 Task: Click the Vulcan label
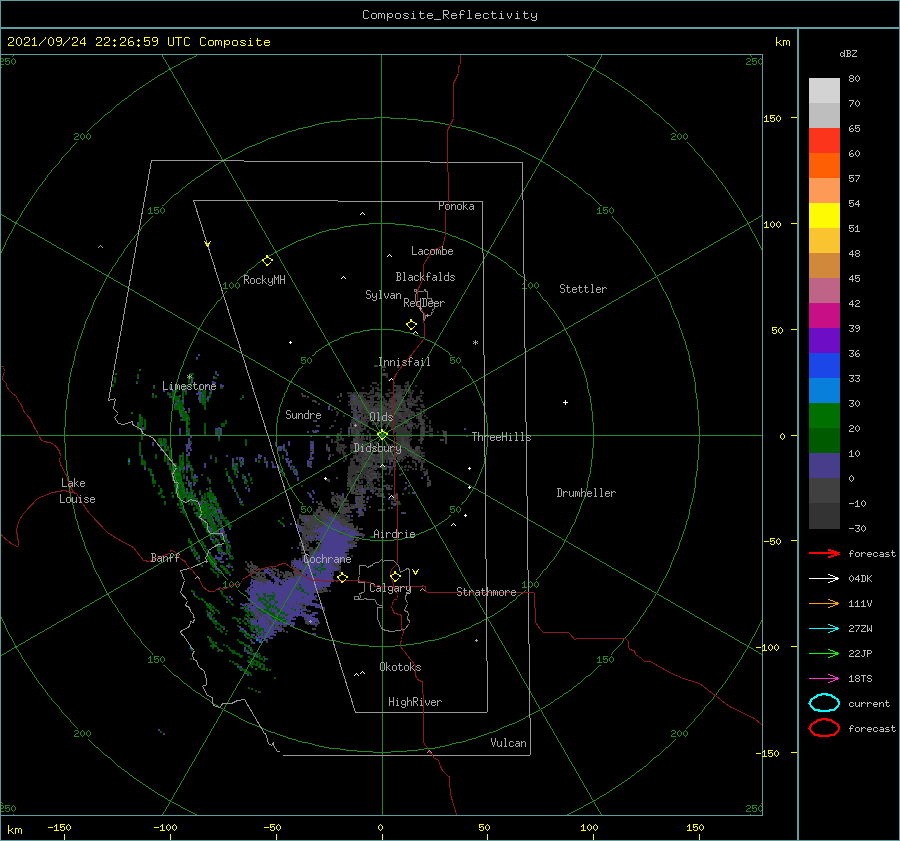tap(509, 743)
